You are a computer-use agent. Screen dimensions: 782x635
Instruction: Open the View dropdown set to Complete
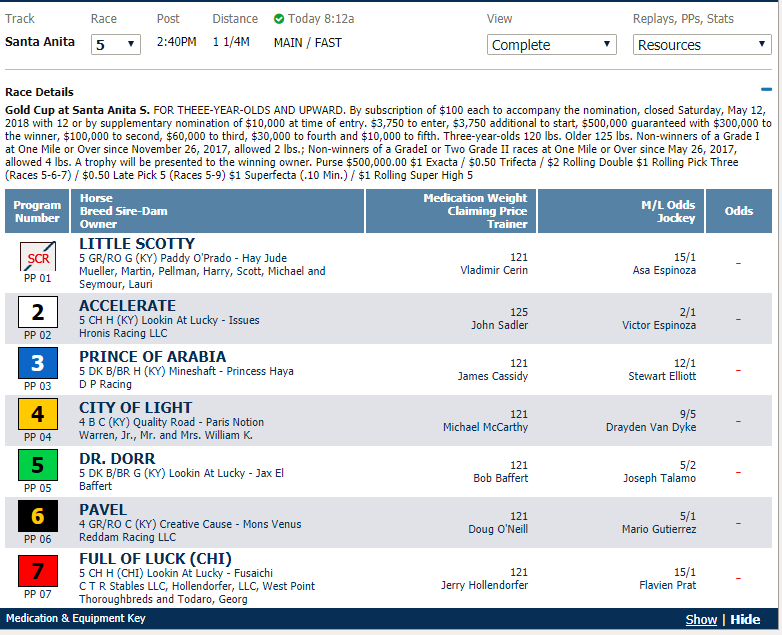552,44
